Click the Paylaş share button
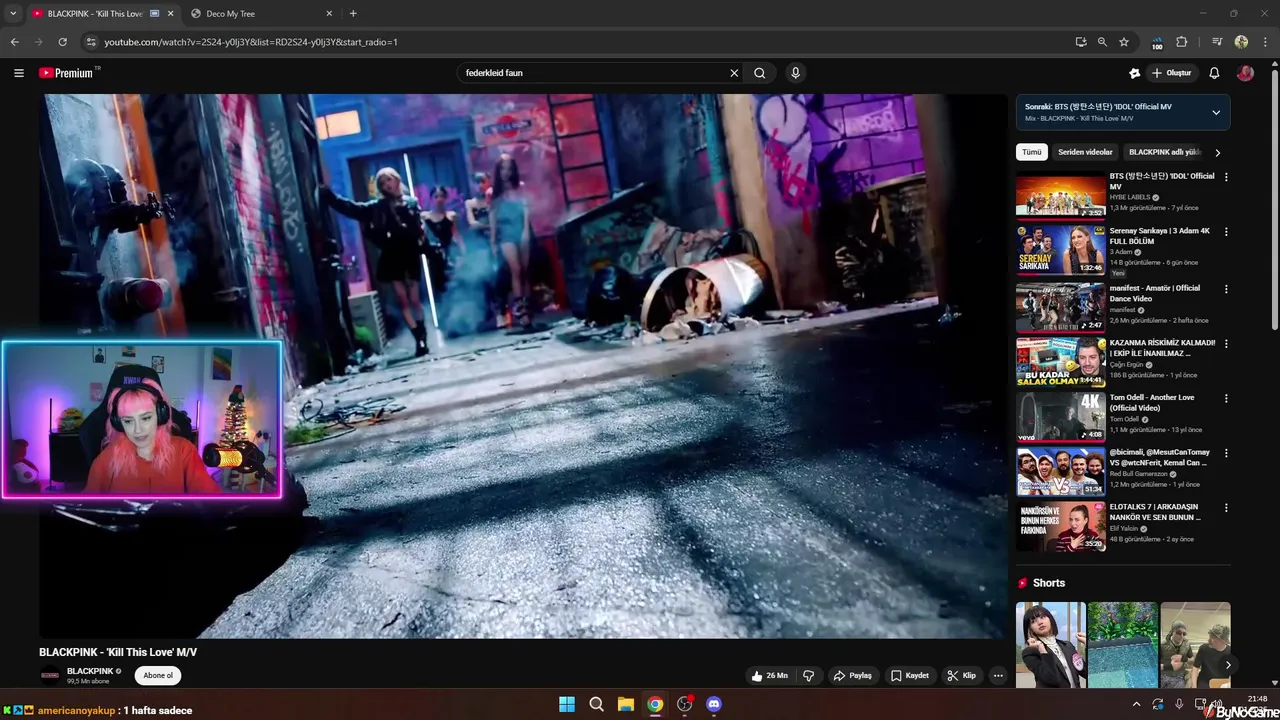This screenshot has height=720, width=1280. pos(853,676)
